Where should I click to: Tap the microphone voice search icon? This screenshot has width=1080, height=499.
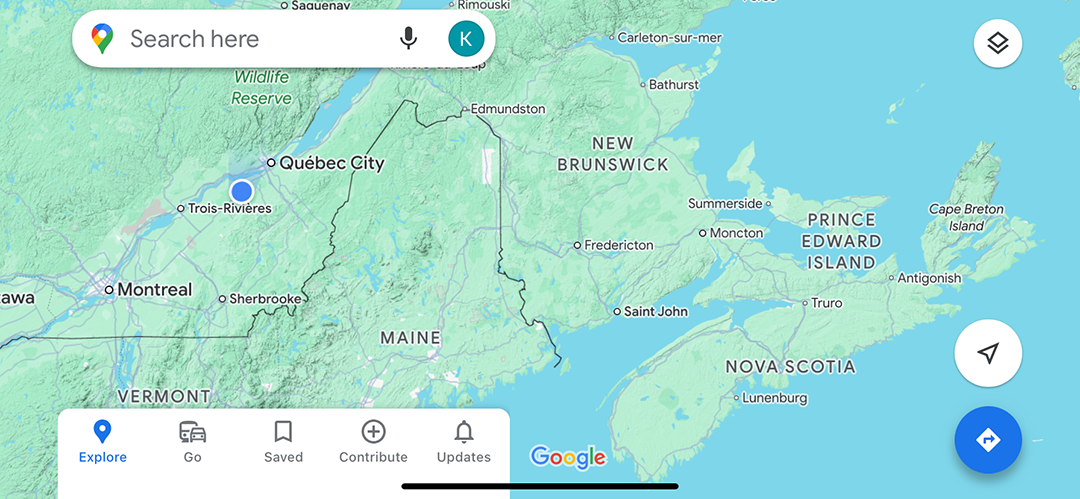click(408, 39)
